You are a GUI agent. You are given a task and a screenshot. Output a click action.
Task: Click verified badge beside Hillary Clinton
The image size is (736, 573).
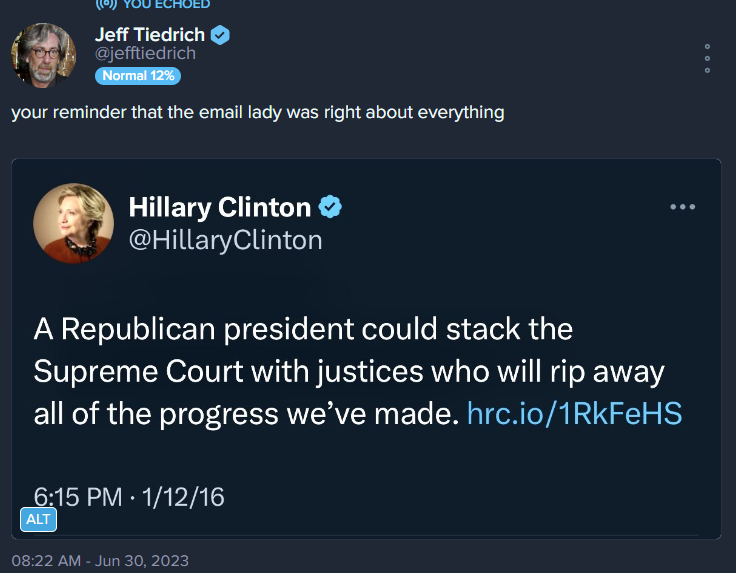click(330, 207)
